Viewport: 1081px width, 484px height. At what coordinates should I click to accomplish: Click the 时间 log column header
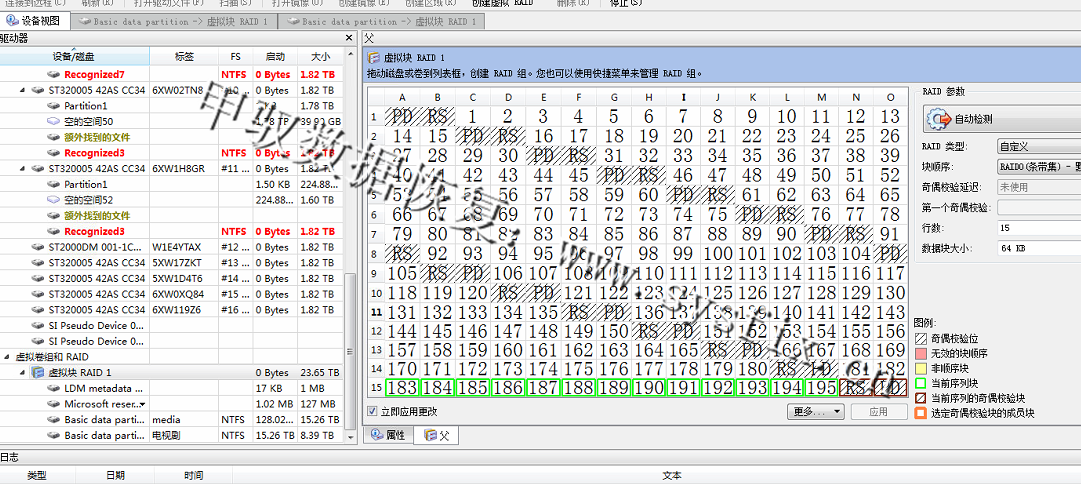[194, 475]
